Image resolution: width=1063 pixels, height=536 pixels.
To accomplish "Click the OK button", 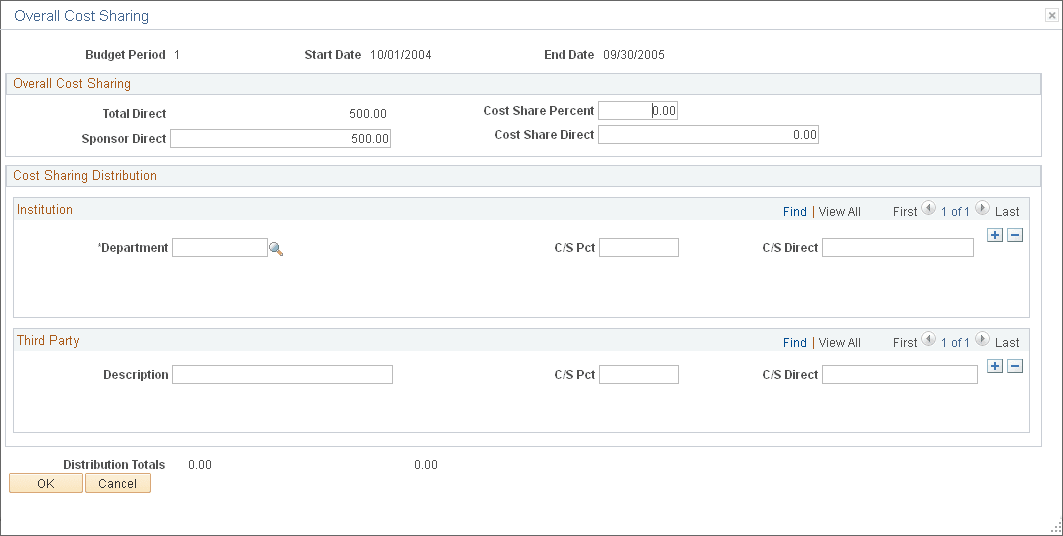I will 46,483.
